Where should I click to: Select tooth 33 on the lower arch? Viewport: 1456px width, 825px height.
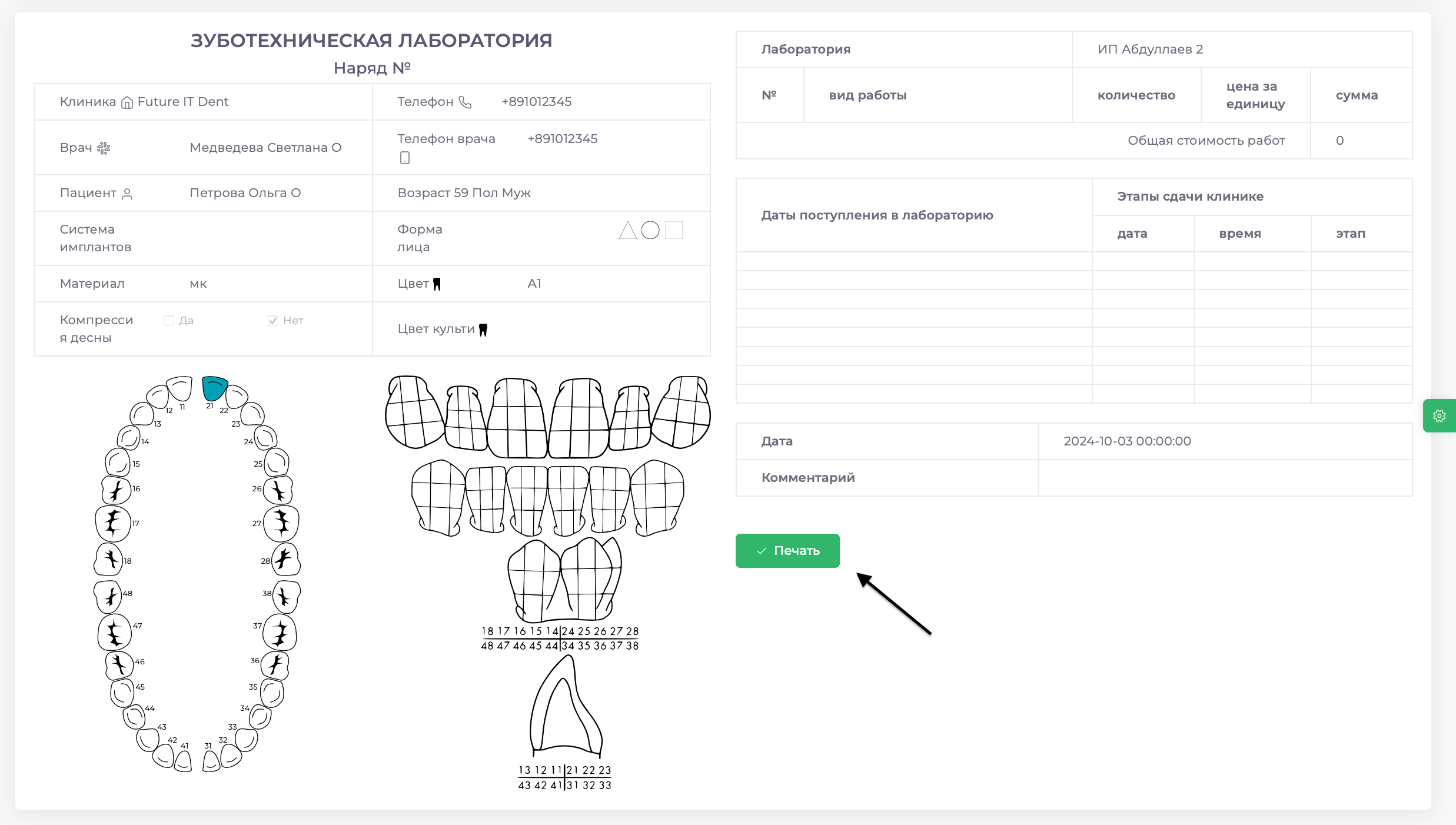coord(246,740)
